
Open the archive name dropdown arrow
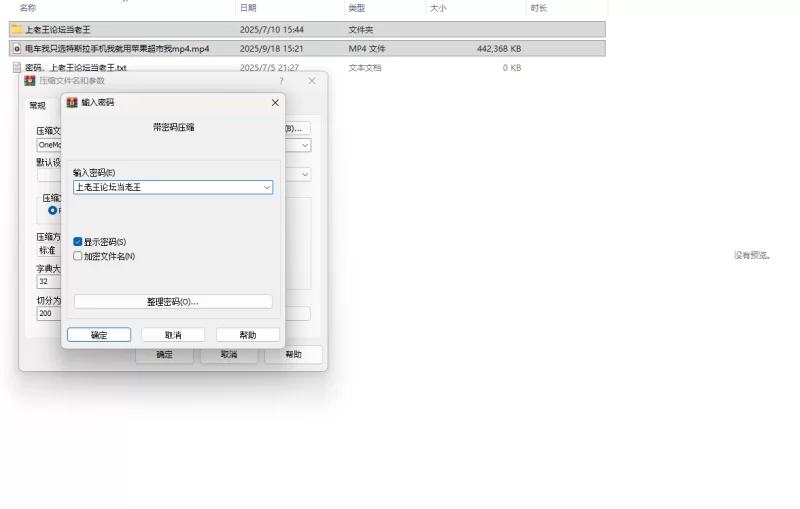(305, 145)
